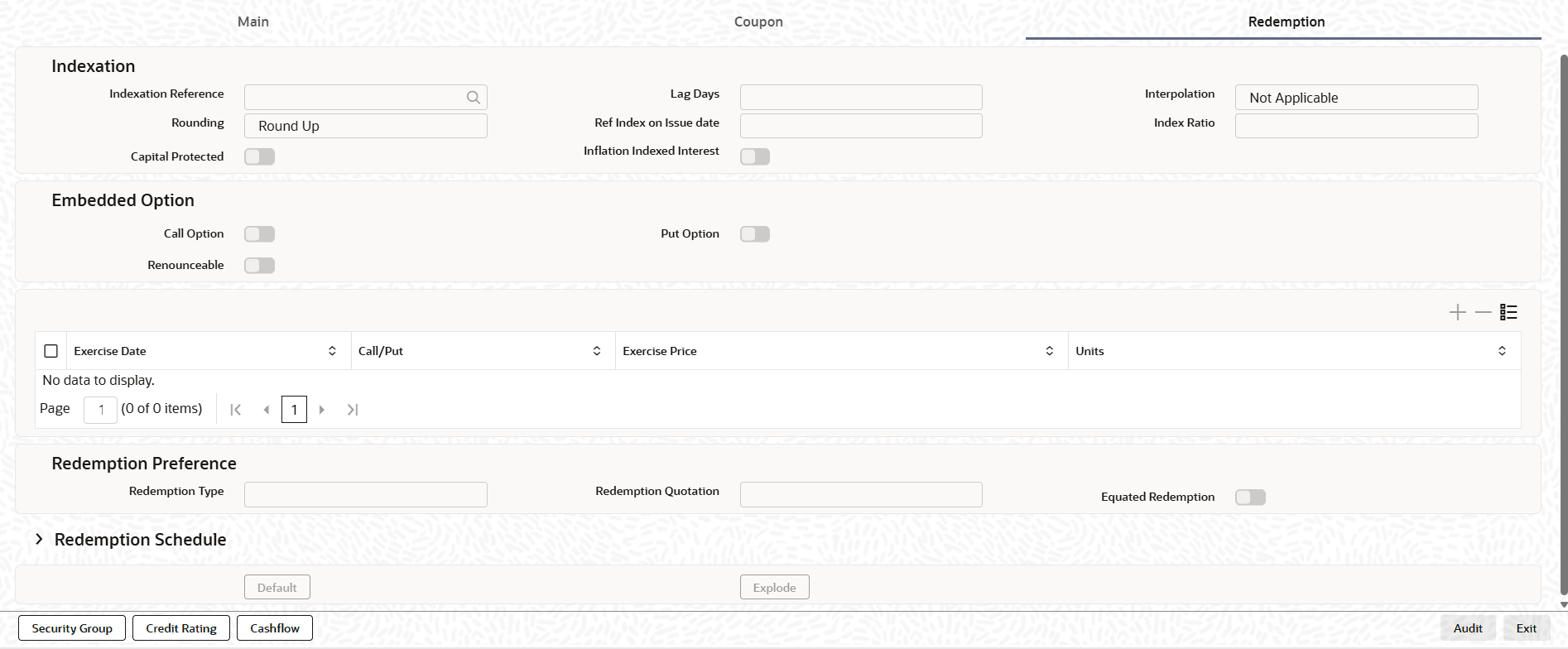Go to next page of table
This screenshot has height=649, width=1568.
pos(322,410)
